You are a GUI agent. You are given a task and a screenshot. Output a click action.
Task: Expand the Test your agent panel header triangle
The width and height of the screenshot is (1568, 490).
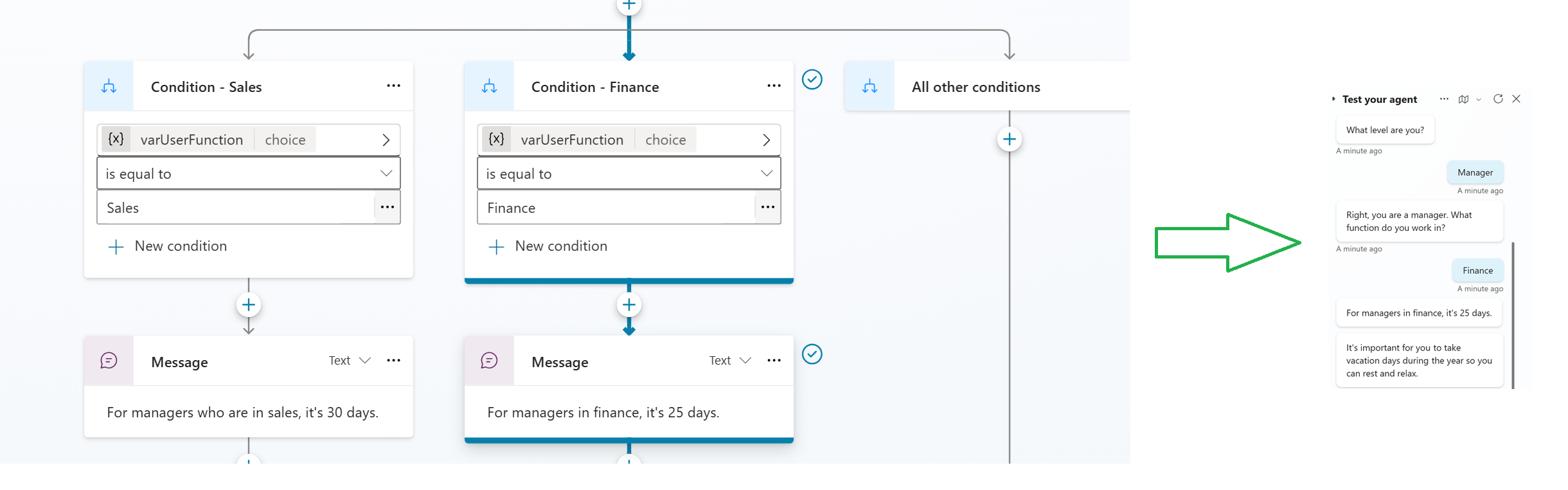coord(1333,99)
